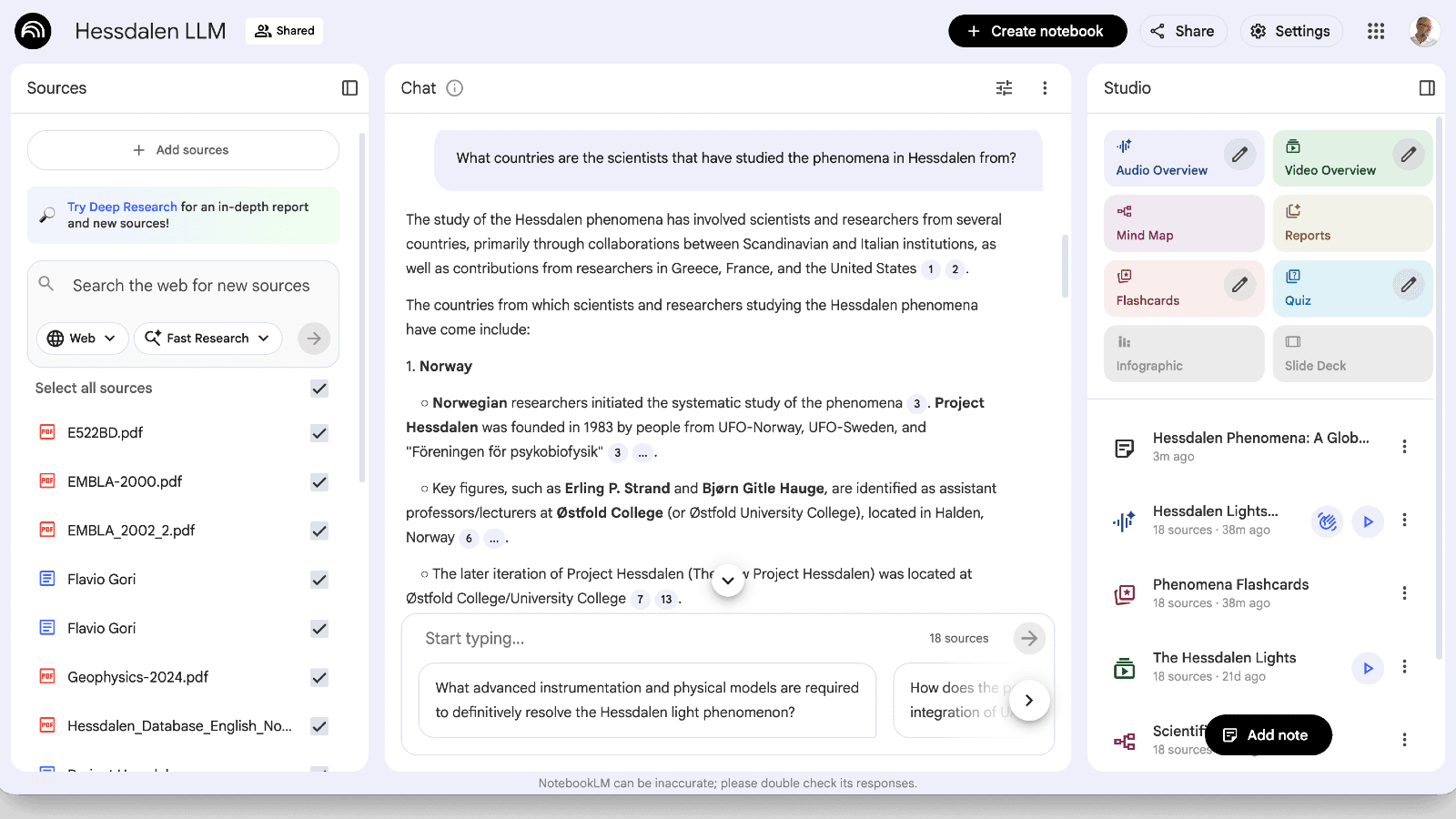Deselect Geophysics-2024.pdf source checkbox
Image resolution: width=1456 pixels, height=819 pixels.
319,677
